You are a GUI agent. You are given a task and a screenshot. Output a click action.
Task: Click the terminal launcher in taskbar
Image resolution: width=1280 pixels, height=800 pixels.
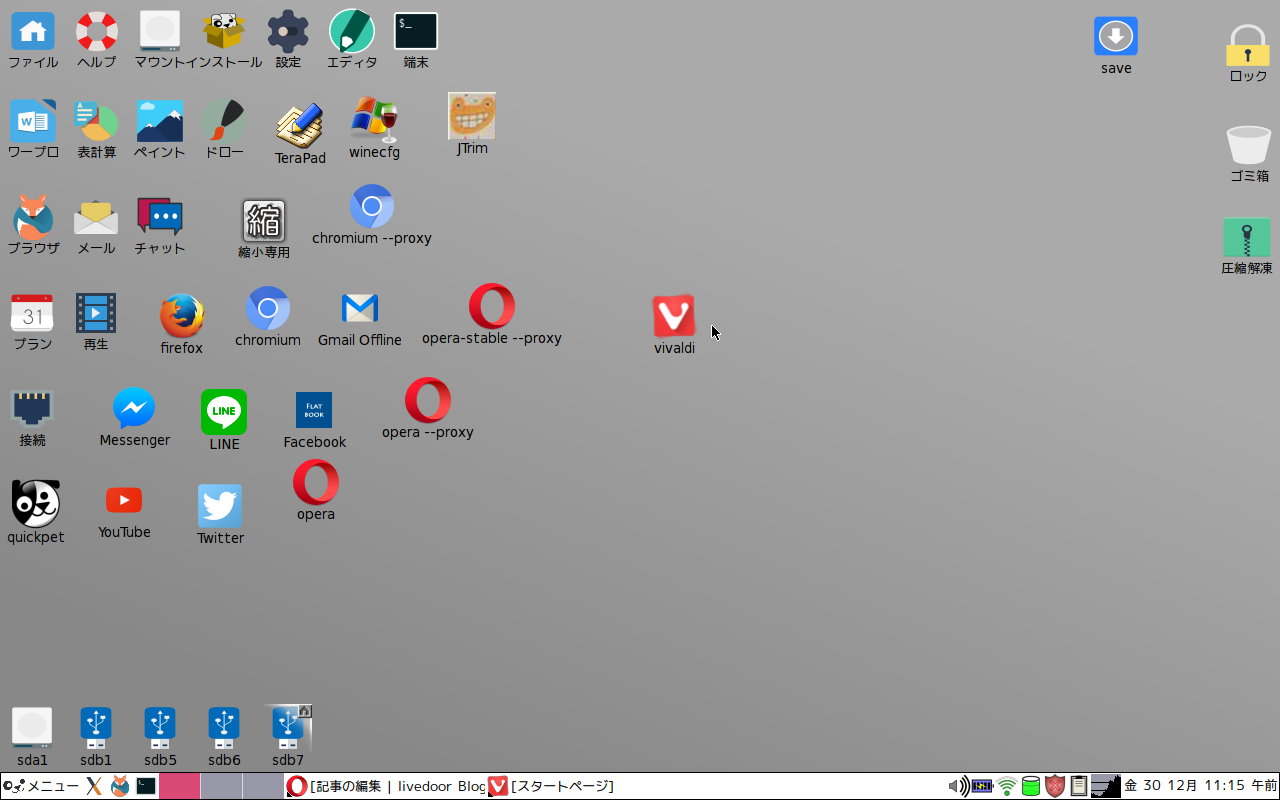(x=146, y=786)
